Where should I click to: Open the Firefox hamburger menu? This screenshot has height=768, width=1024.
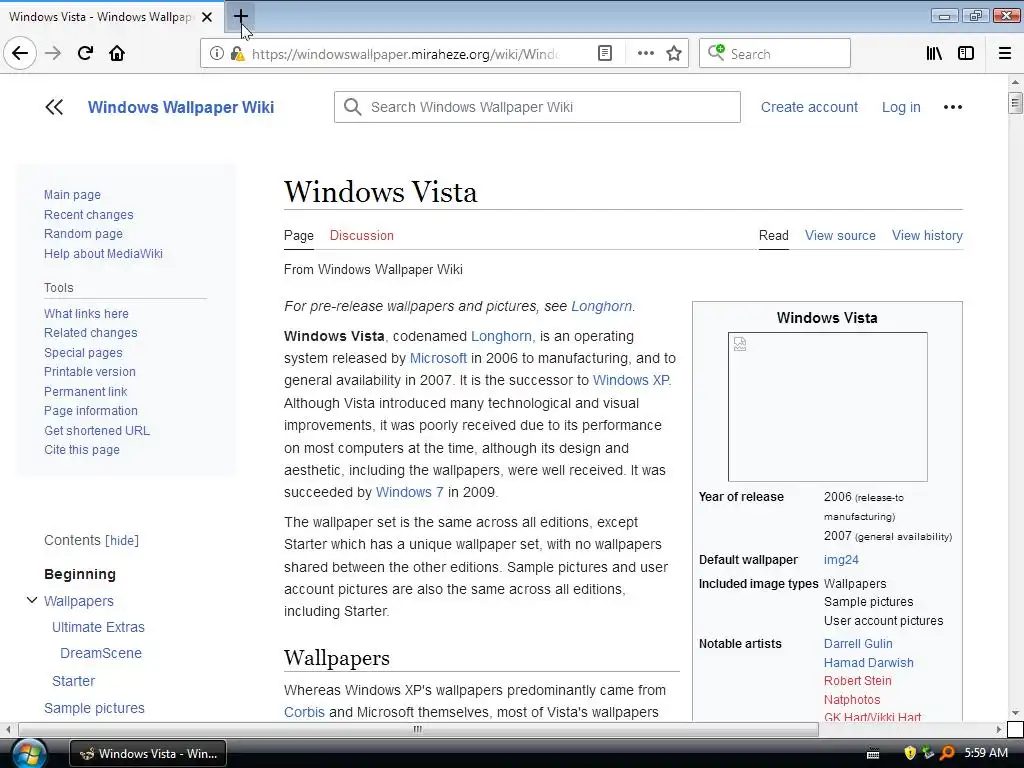point(1005,54)
